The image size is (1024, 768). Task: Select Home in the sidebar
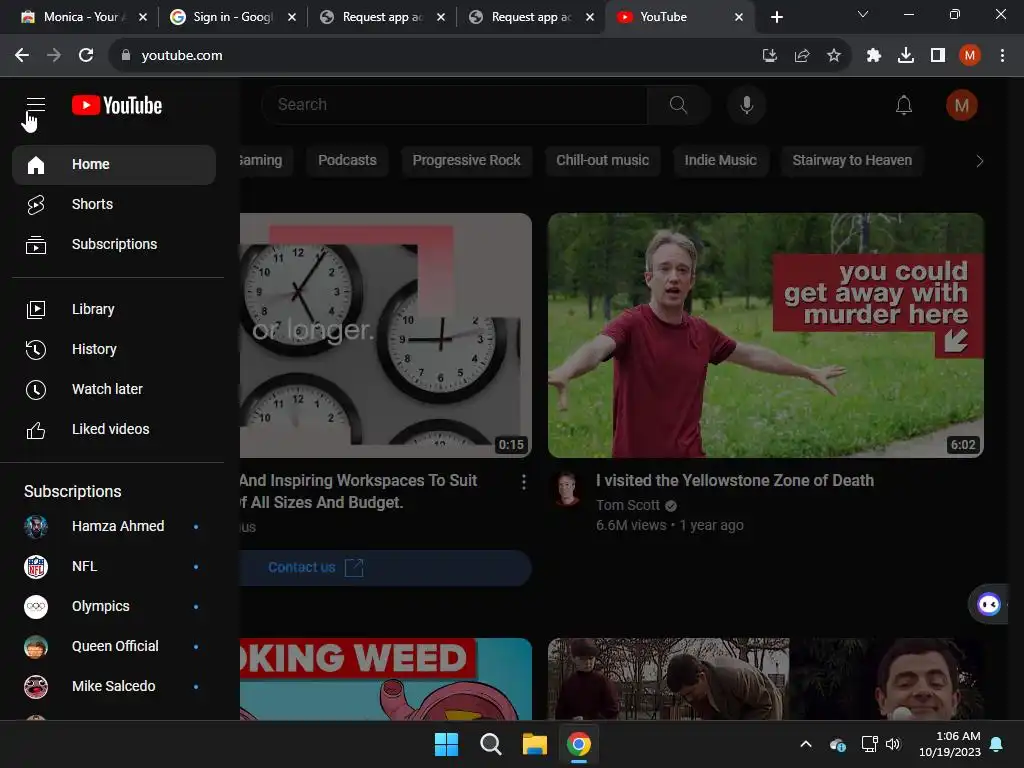(114, 165)
